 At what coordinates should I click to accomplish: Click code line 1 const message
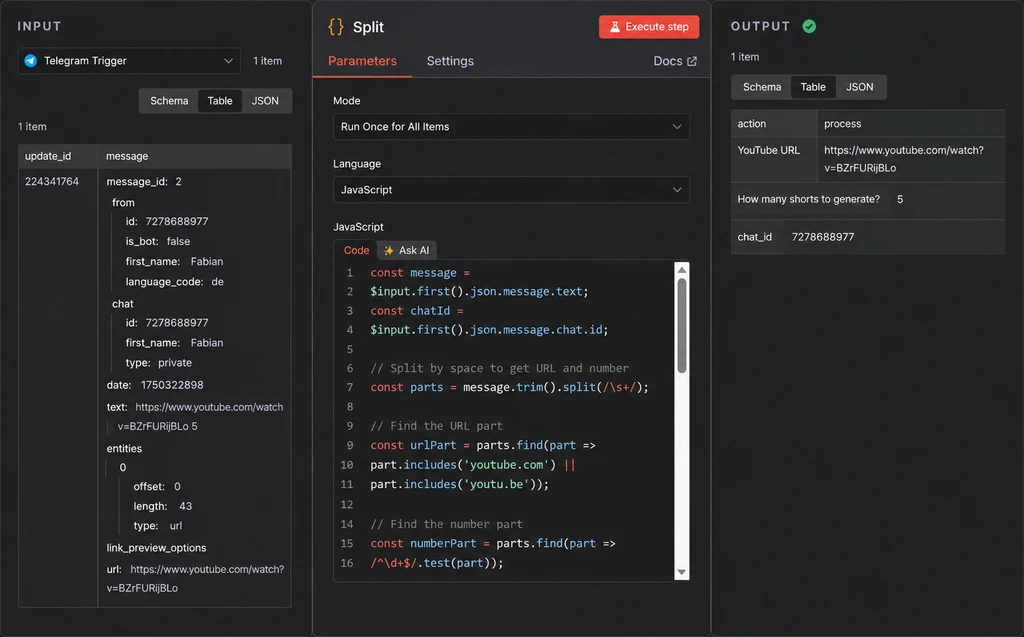tap(420, 272)
